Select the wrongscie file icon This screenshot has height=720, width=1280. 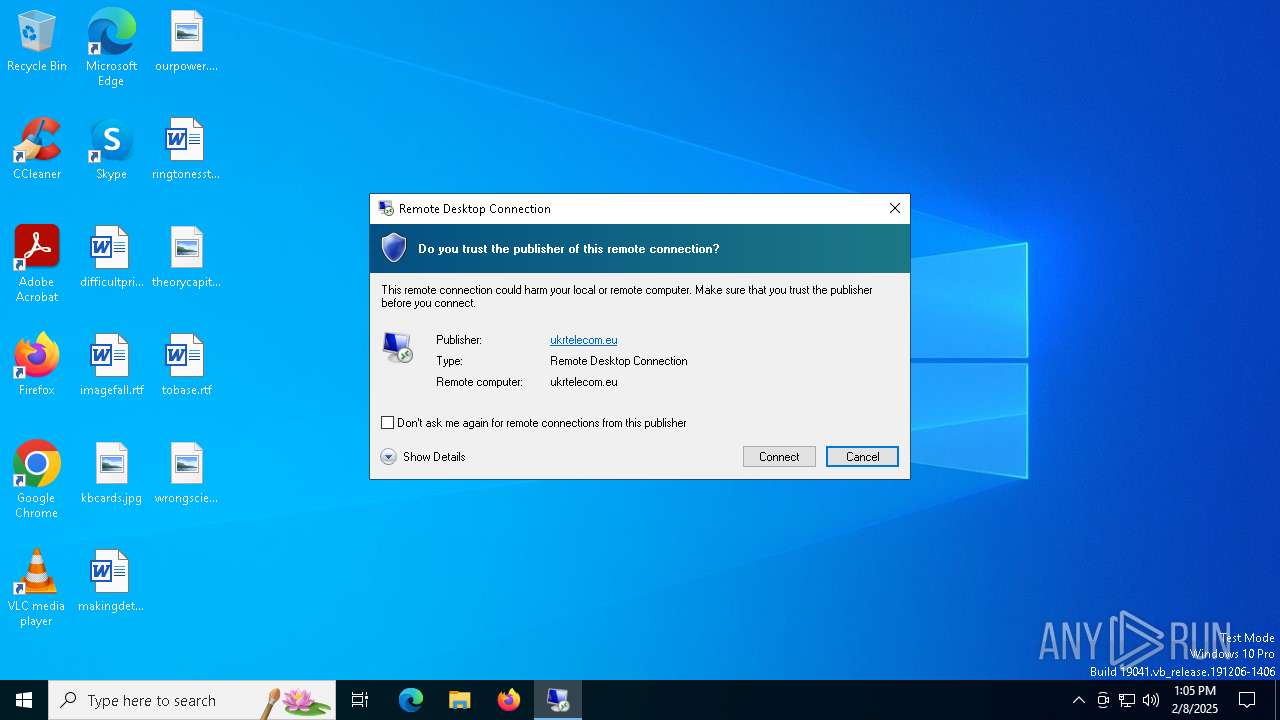pos(186,473)
